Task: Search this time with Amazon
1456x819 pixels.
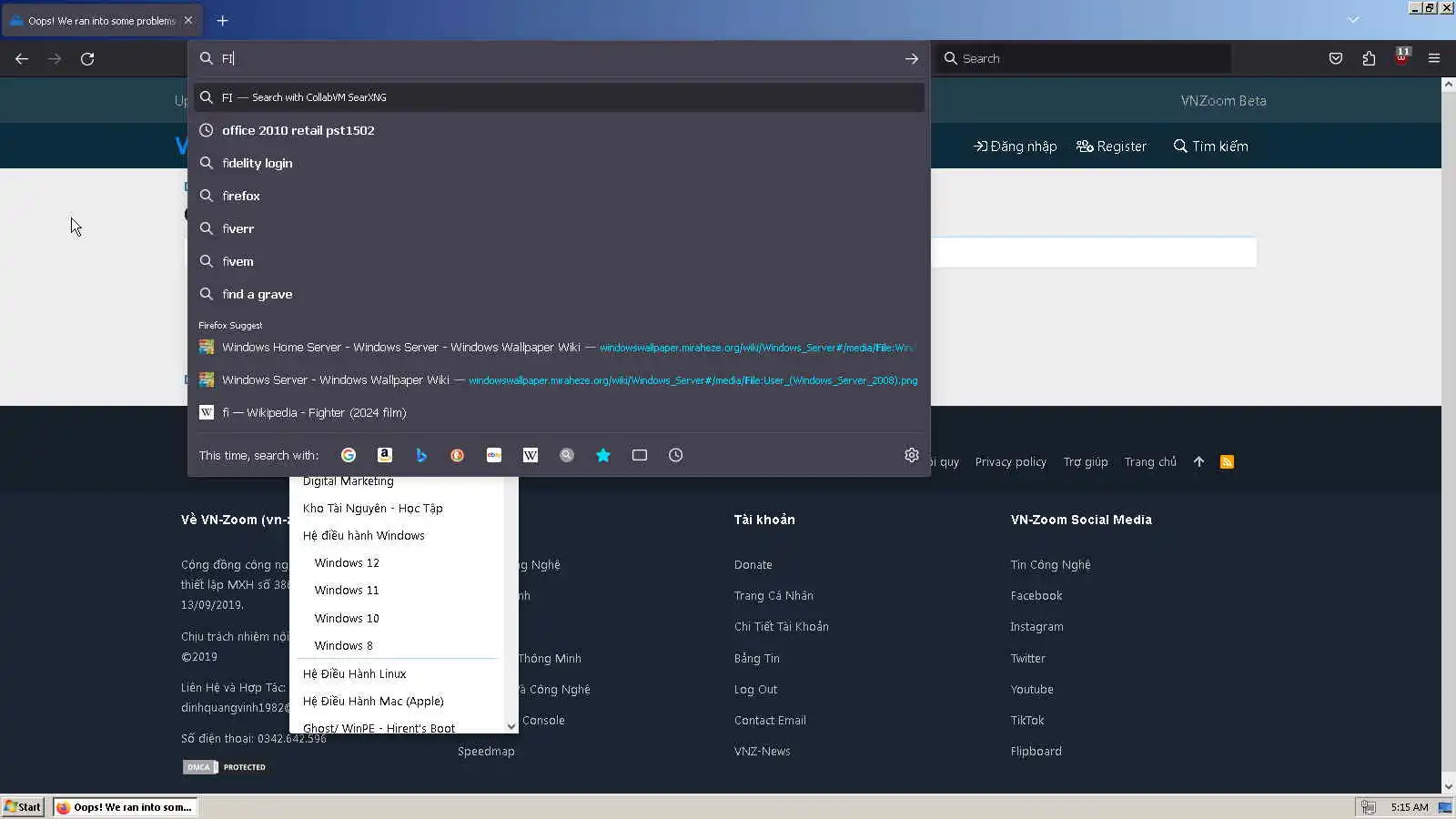Action: [385, 455]
